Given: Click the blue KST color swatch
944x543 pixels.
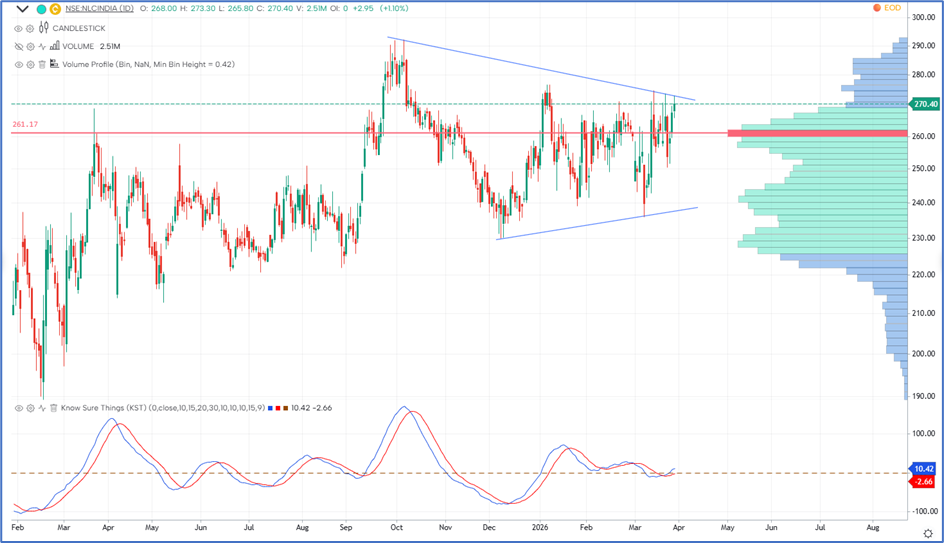Looking at the screenshot, I should click(270, 408).
